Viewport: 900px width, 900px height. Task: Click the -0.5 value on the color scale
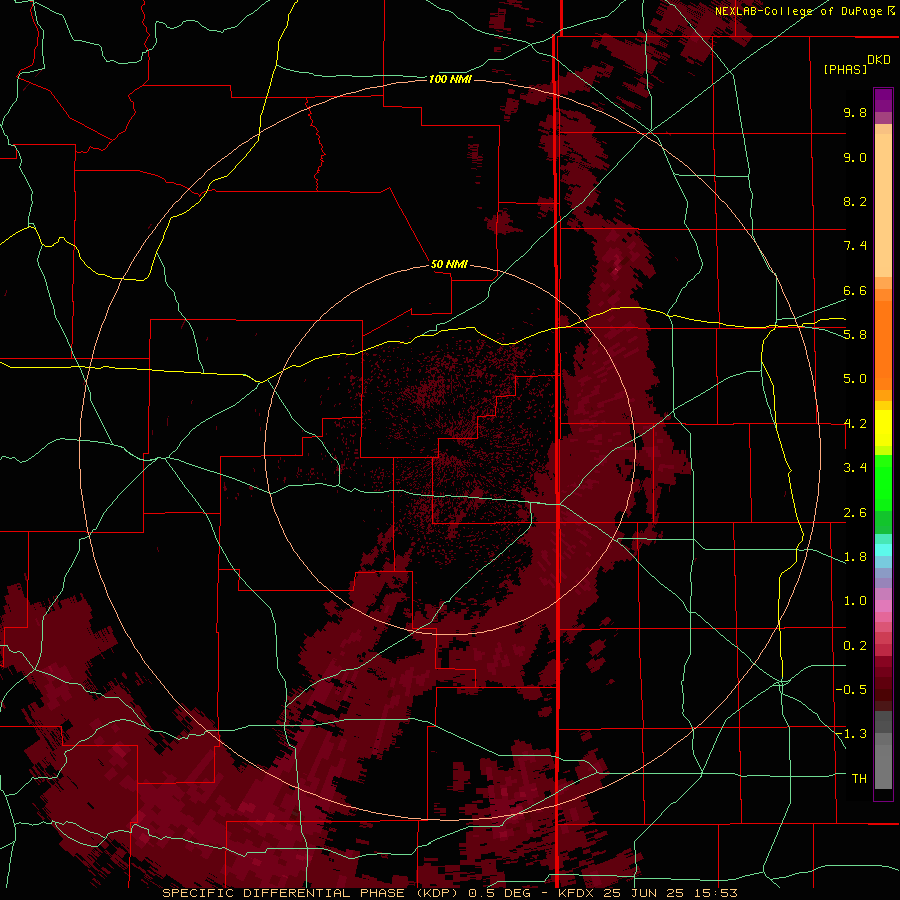pyautogui.click(x=851, y=690)
